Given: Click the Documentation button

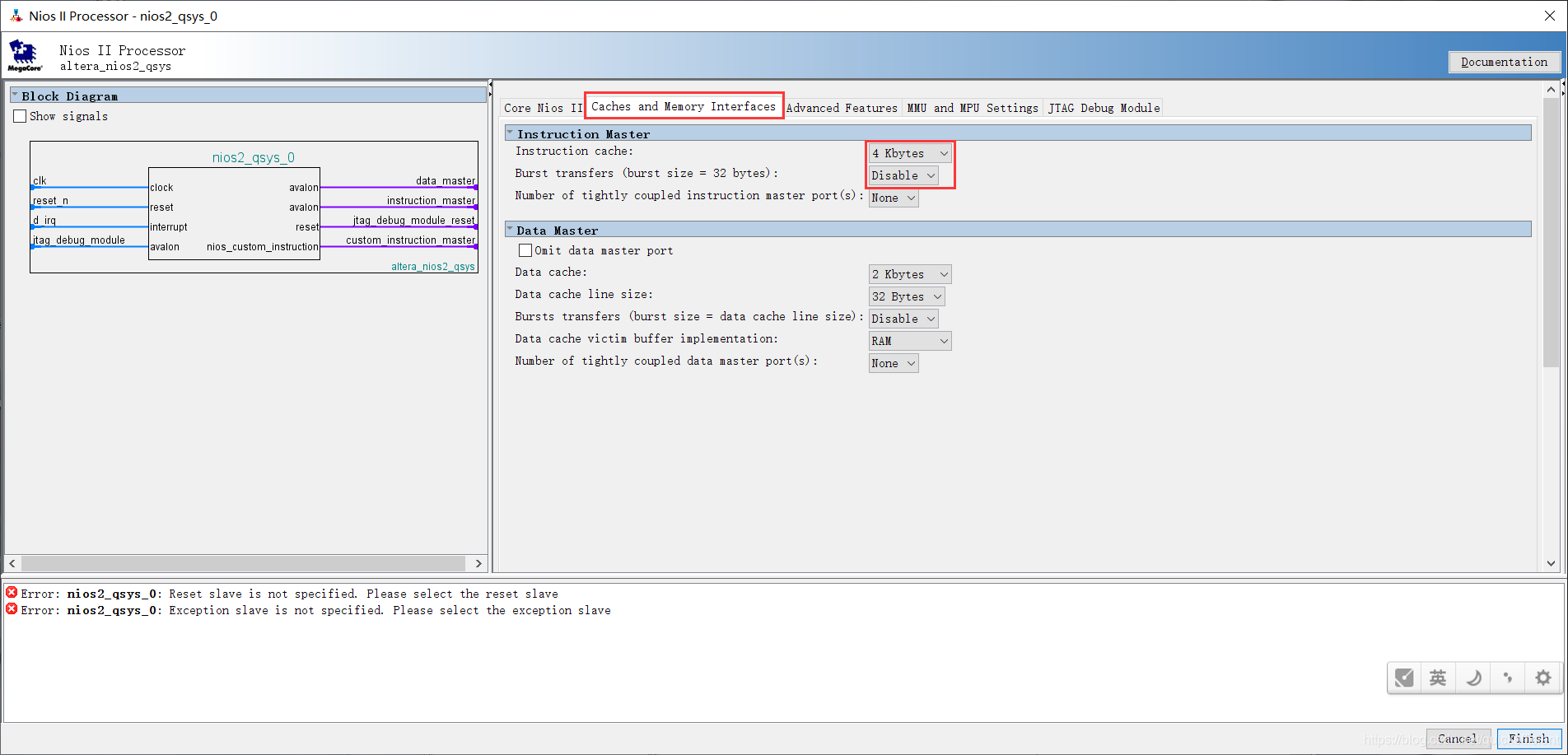Looking at the screenshot, I should (1504, 62).
